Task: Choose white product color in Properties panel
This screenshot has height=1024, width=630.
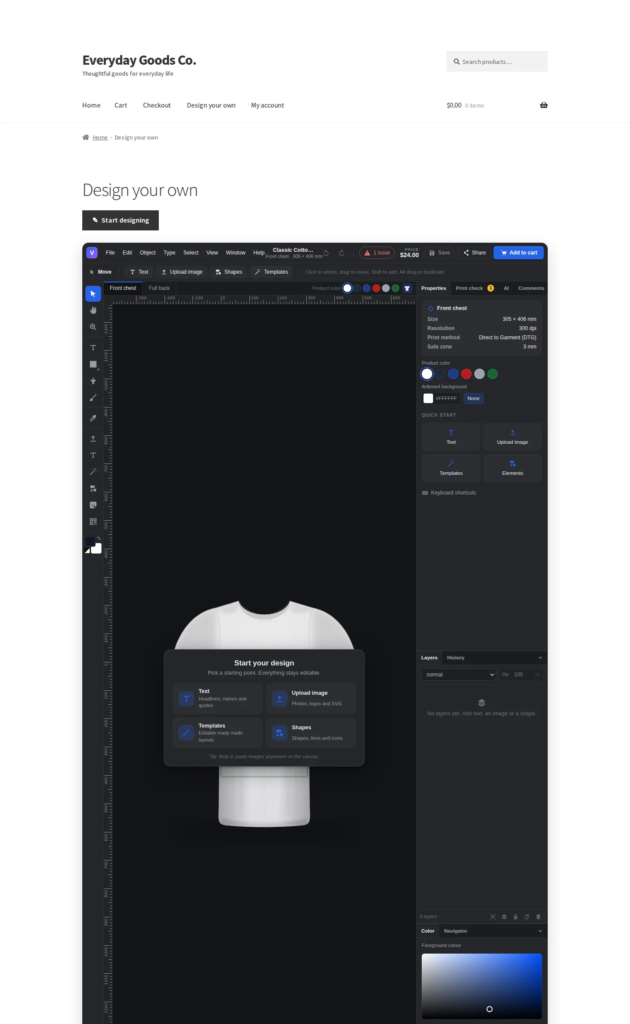Action: click(x=427, y=374)
